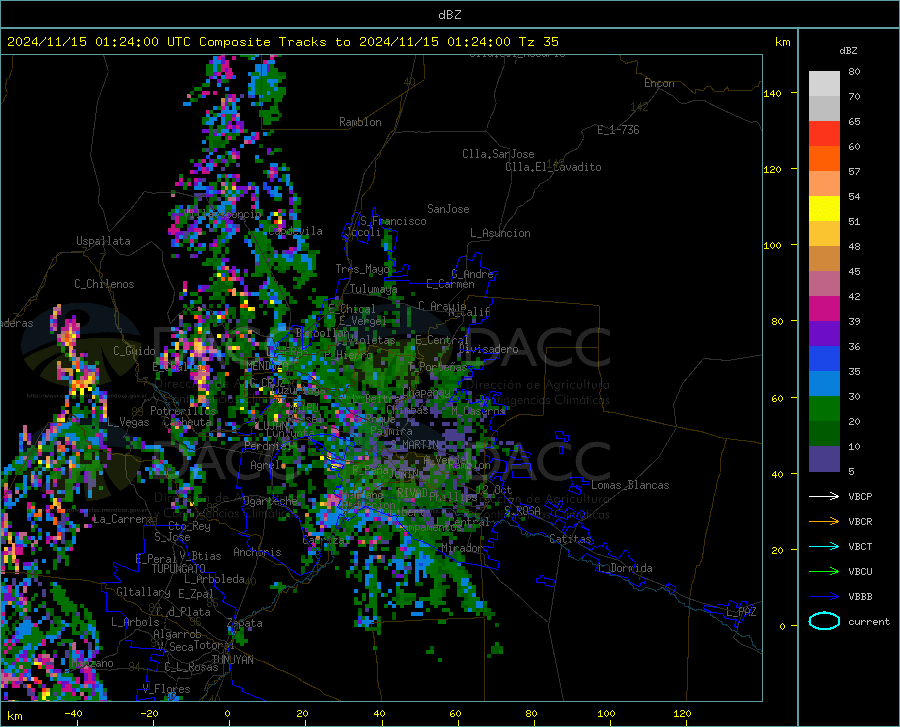
Task: Click the blue VBBB arrow icon
Action: tap(824, 596)
